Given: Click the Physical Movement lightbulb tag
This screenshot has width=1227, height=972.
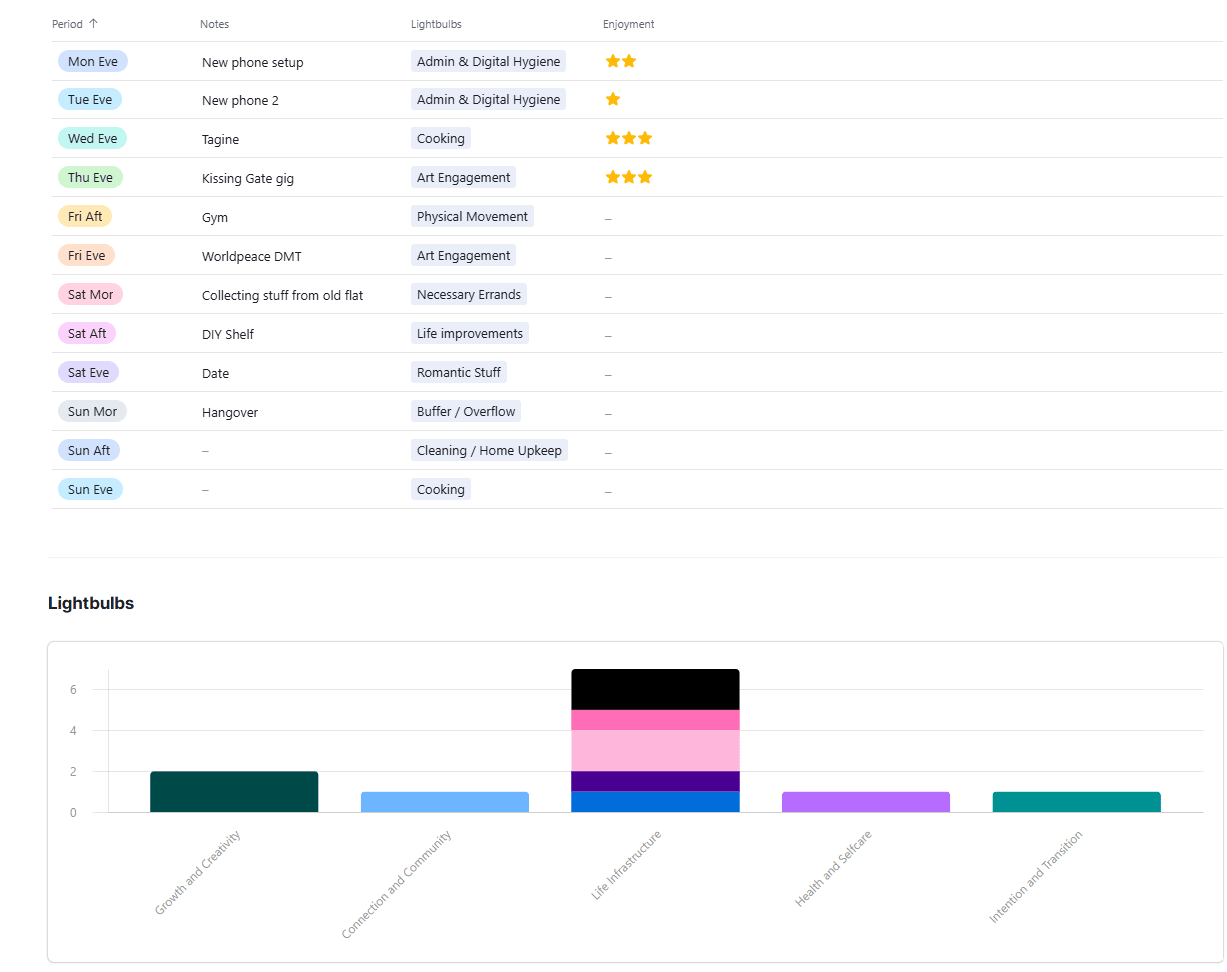Looking at the screenshot, I should pos(472,216).
